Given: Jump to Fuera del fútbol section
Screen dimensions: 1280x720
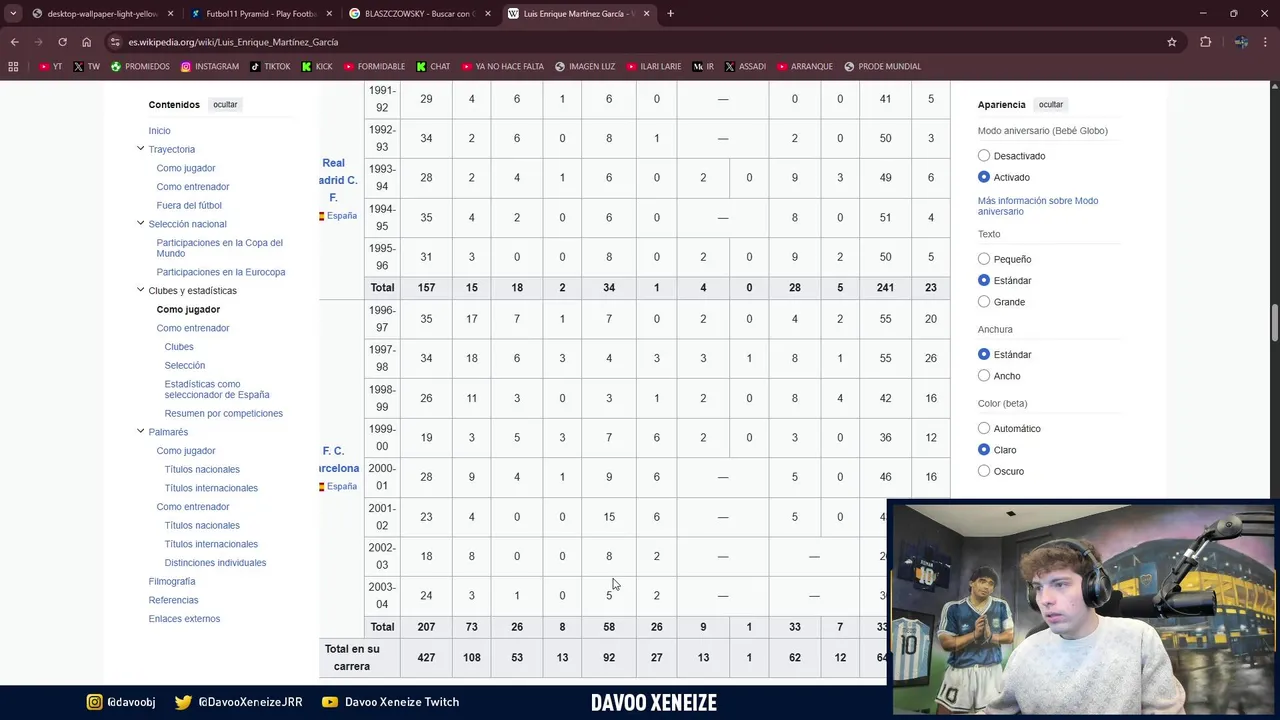Looking at the screenshot, I should [x=189, y=206].
